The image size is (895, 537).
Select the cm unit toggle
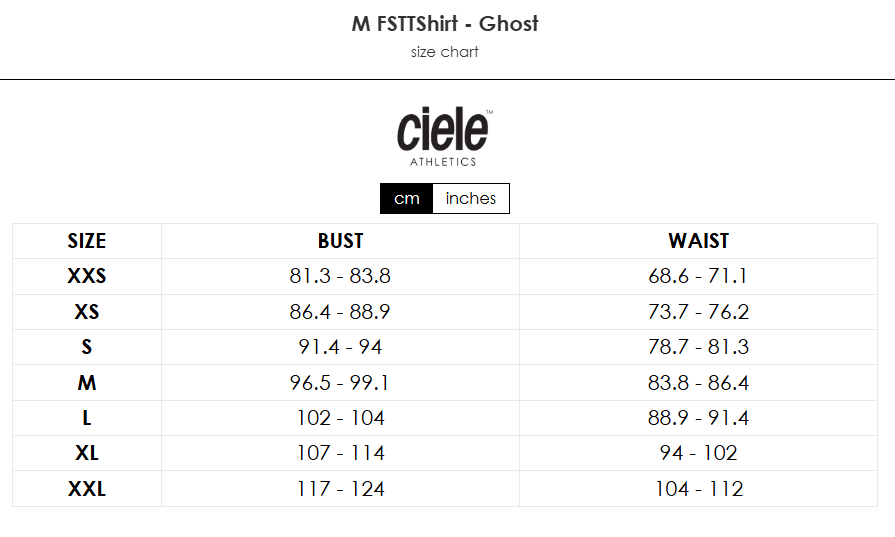(406, 199)
